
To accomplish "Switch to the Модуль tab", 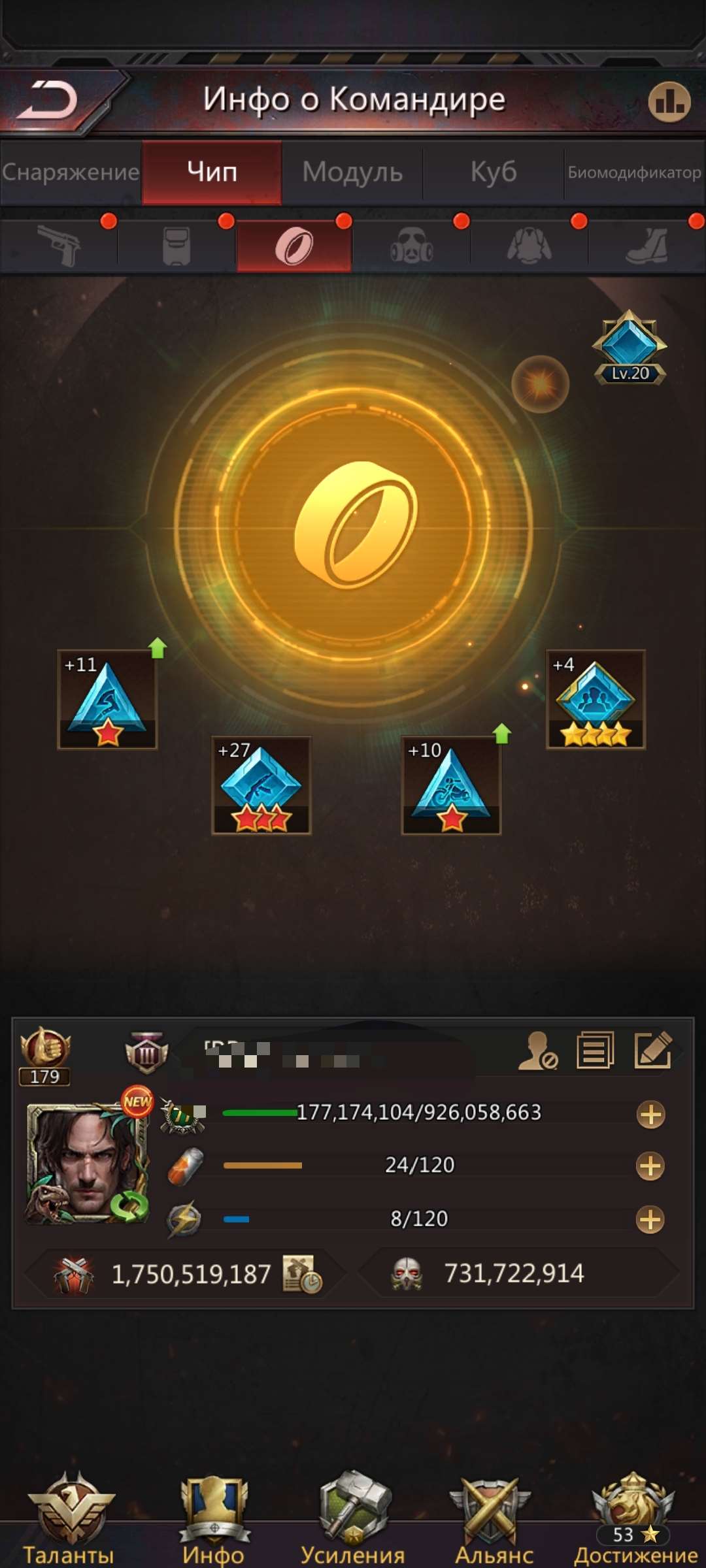I will point(352,172).
